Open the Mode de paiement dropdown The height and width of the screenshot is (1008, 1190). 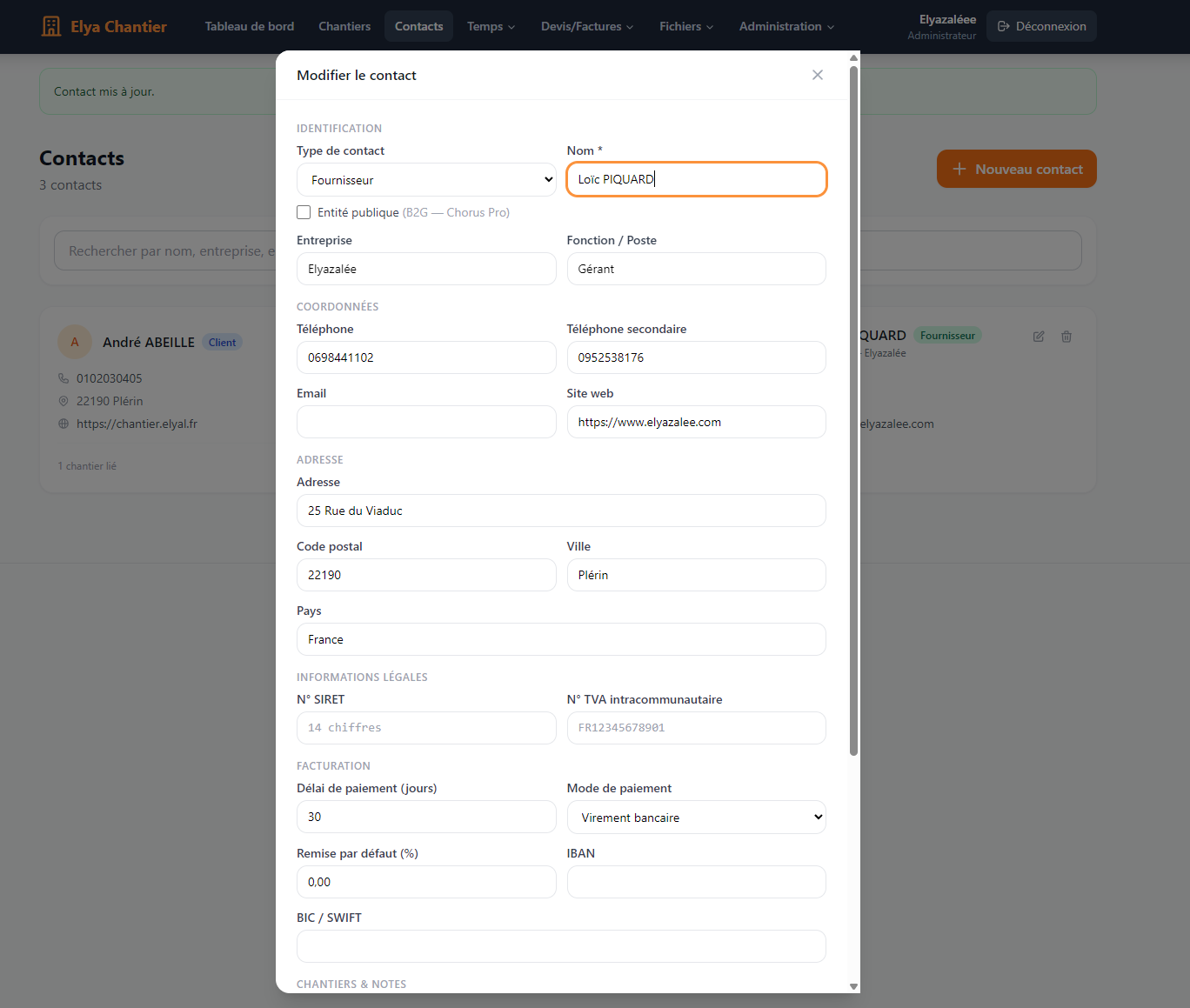pyautogui.click(x=696, y=818)
